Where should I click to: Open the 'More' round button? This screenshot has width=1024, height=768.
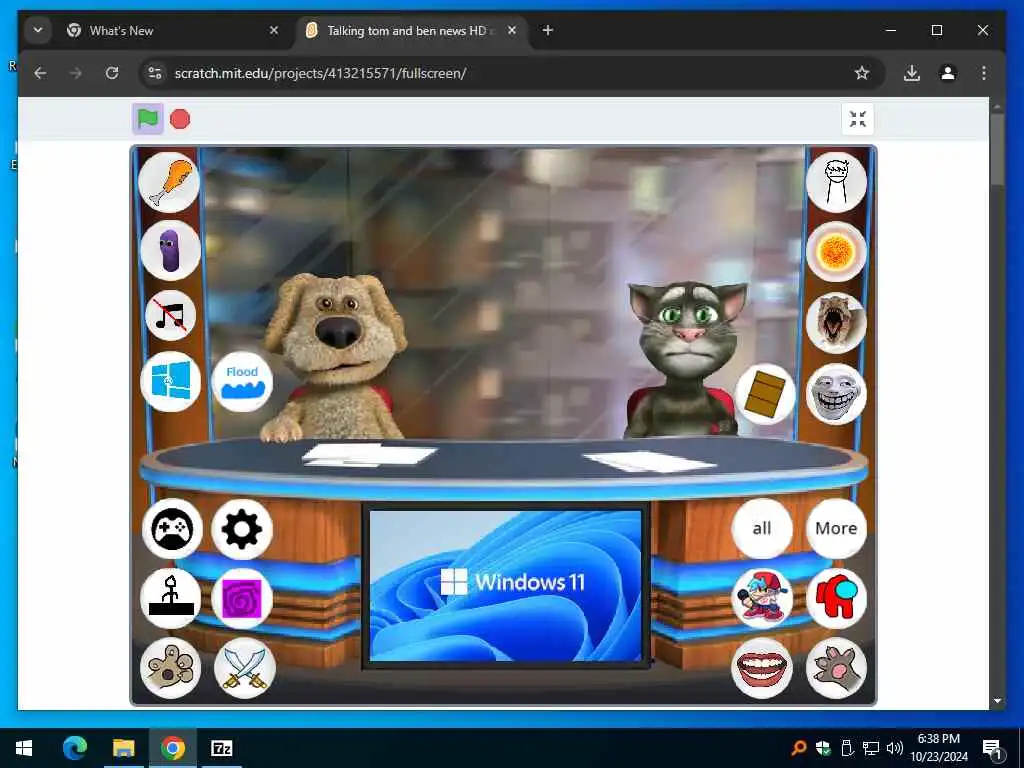837,528
